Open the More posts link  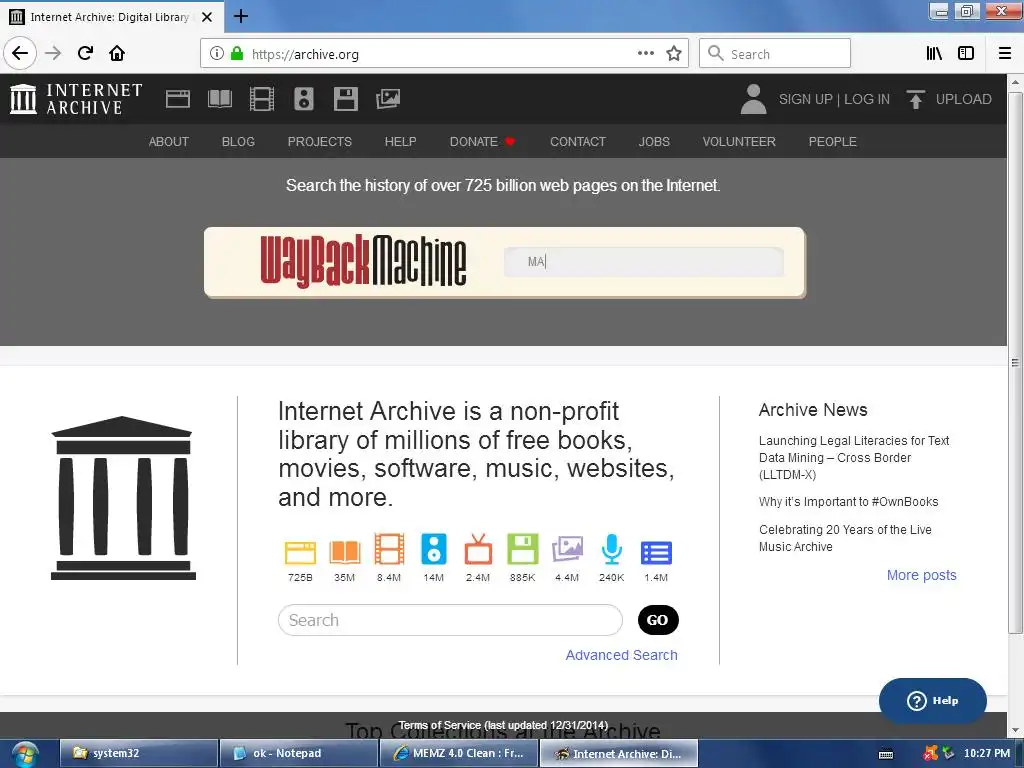pos(921,575)
